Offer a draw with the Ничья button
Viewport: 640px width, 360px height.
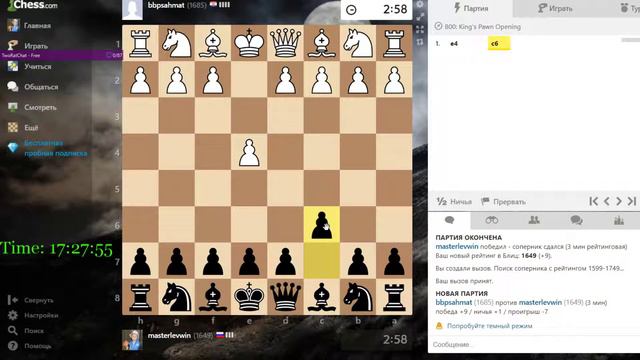(454, 202)
